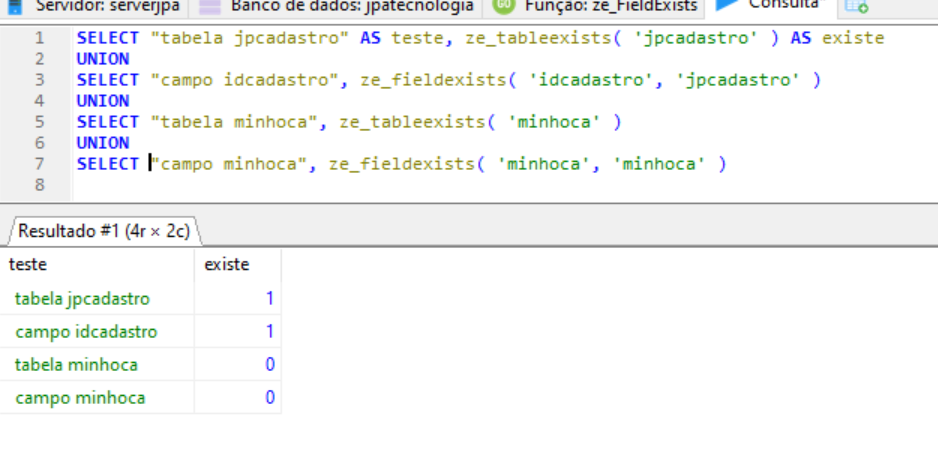Select the 'tabela minhoca' result cell
The image size is (938, 451).
tap(97, 364)
